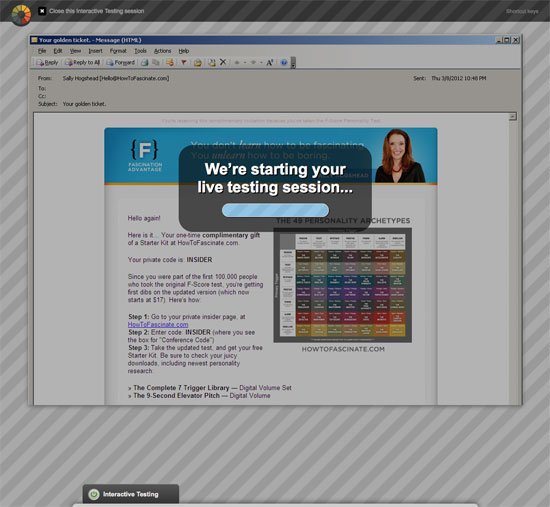The image size is (550, 507).
Task: Expand the toolbar options arrow
Action: point(294,62)
